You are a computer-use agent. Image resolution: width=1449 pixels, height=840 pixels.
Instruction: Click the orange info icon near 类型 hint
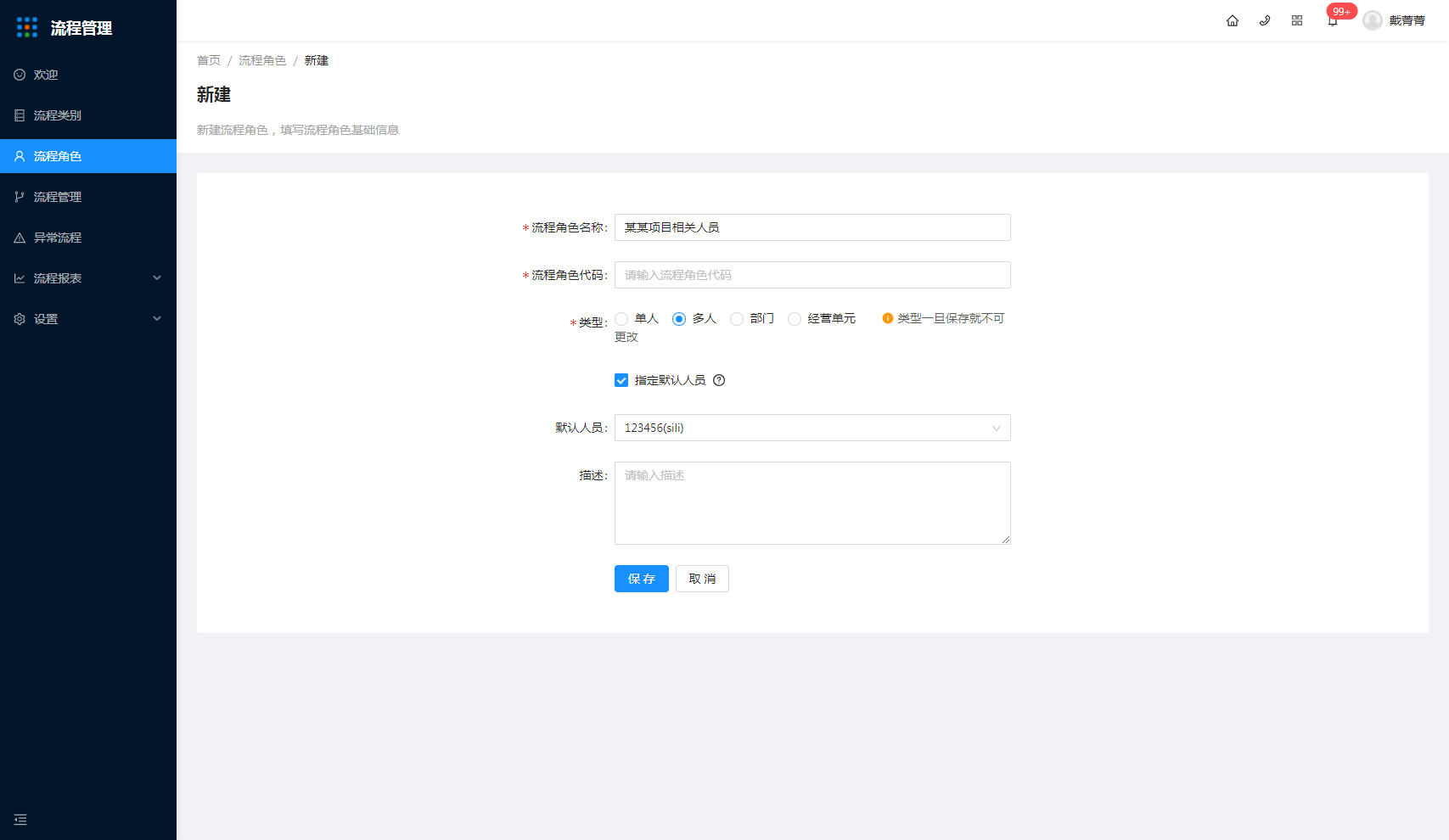[888, 318]
